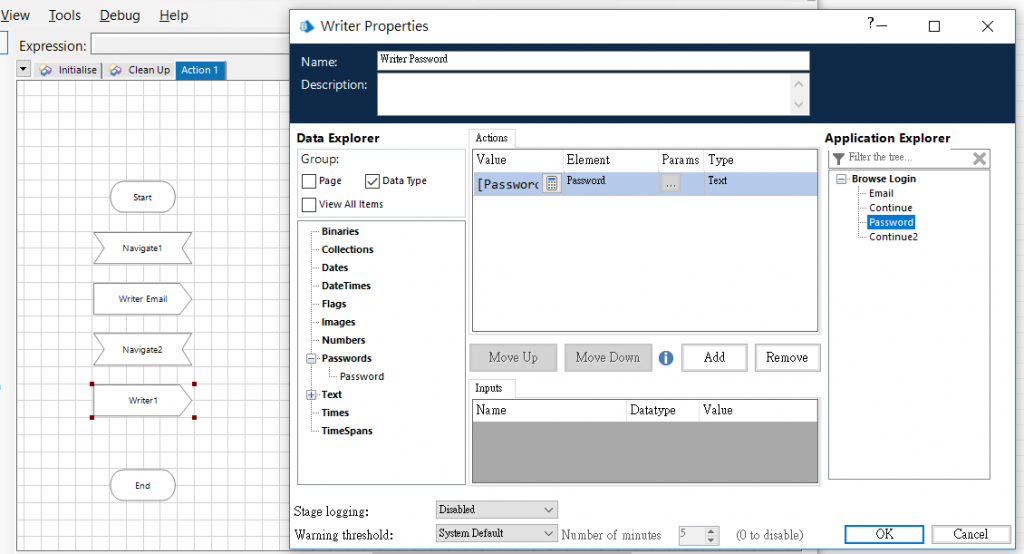Viewport: 1024px width, 554px height.
Task: Enable the Page group checkbox
Action: pos(310,181)
